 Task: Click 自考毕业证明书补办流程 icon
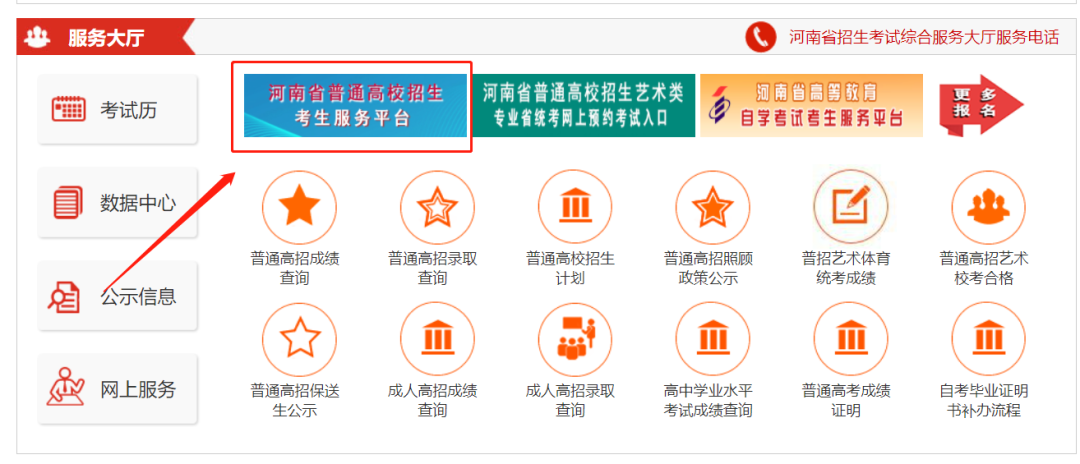pos(988,339)
